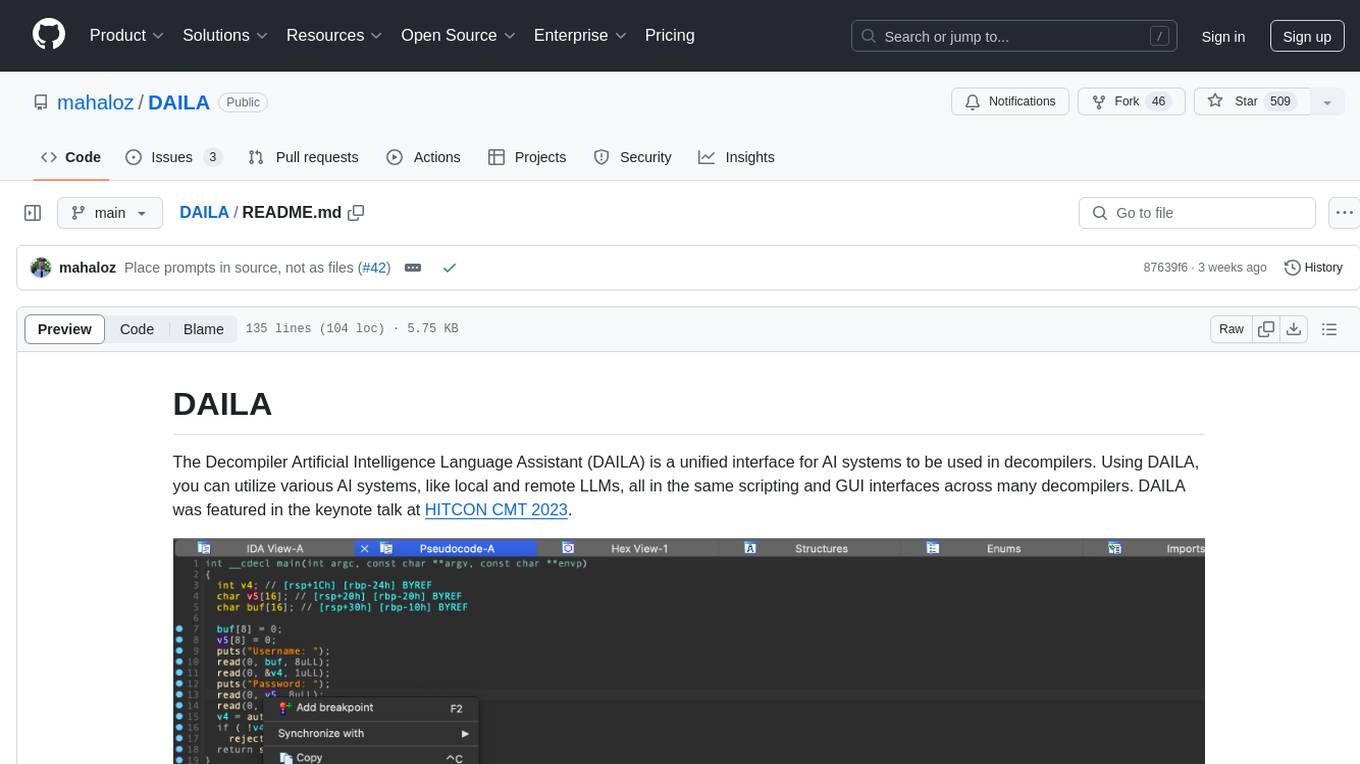Open the mahaloz owner profile link
The image size is (1360, 764).
click(x=95, y=102)
